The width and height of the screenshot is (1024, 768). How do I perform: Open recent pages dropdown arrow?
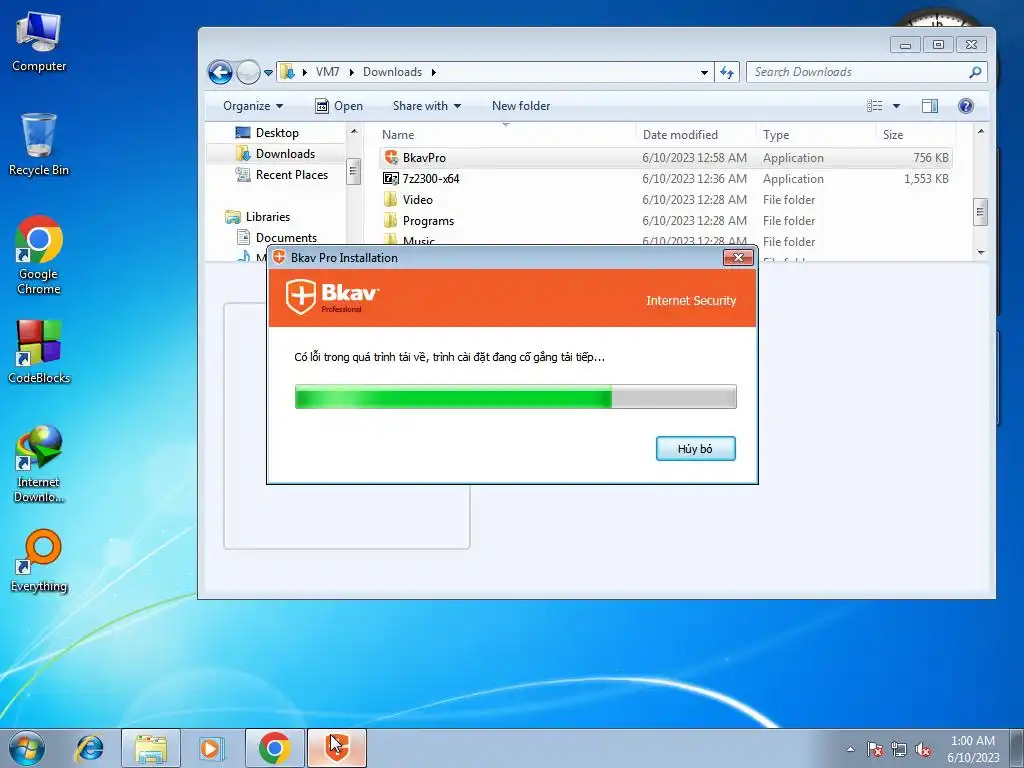(x=268, y=72)
